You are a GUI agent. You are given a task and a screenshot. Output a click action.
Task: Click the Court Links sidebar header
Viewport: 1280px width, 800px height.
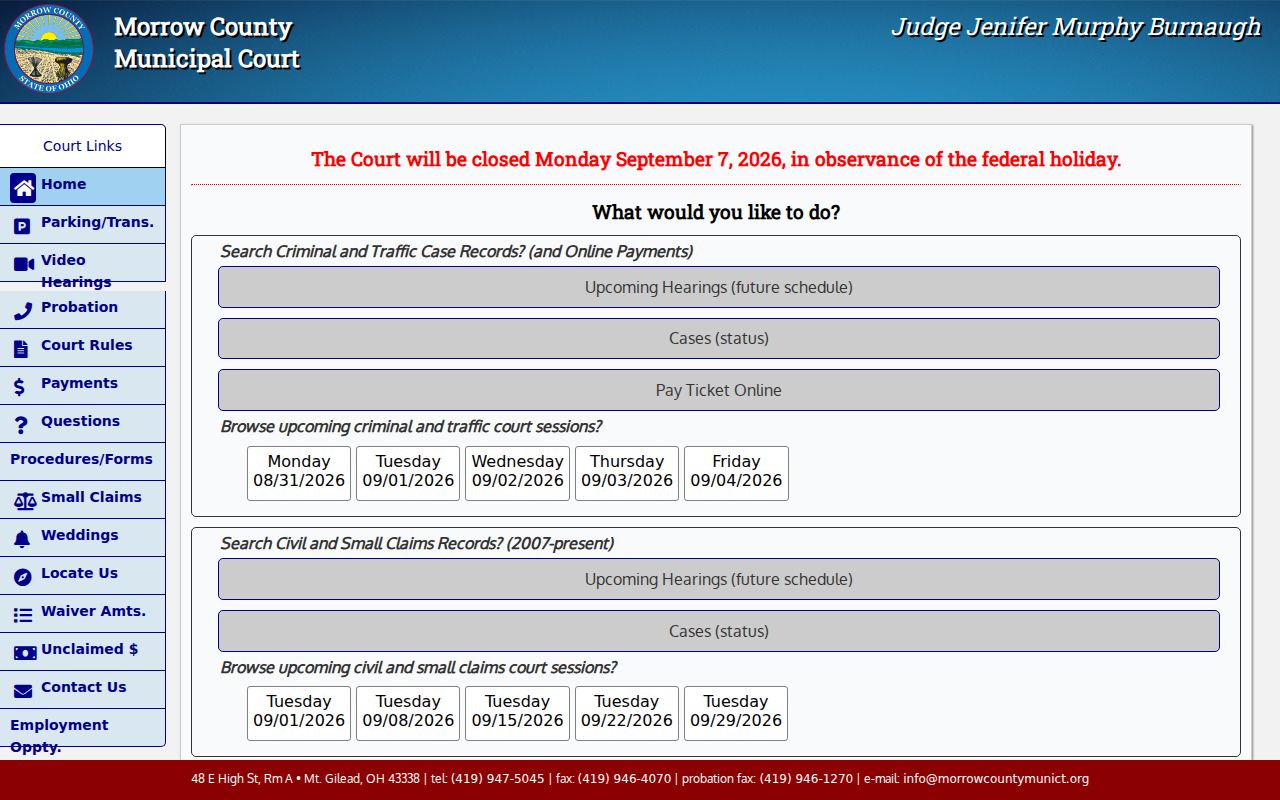[x=82, y=146]
